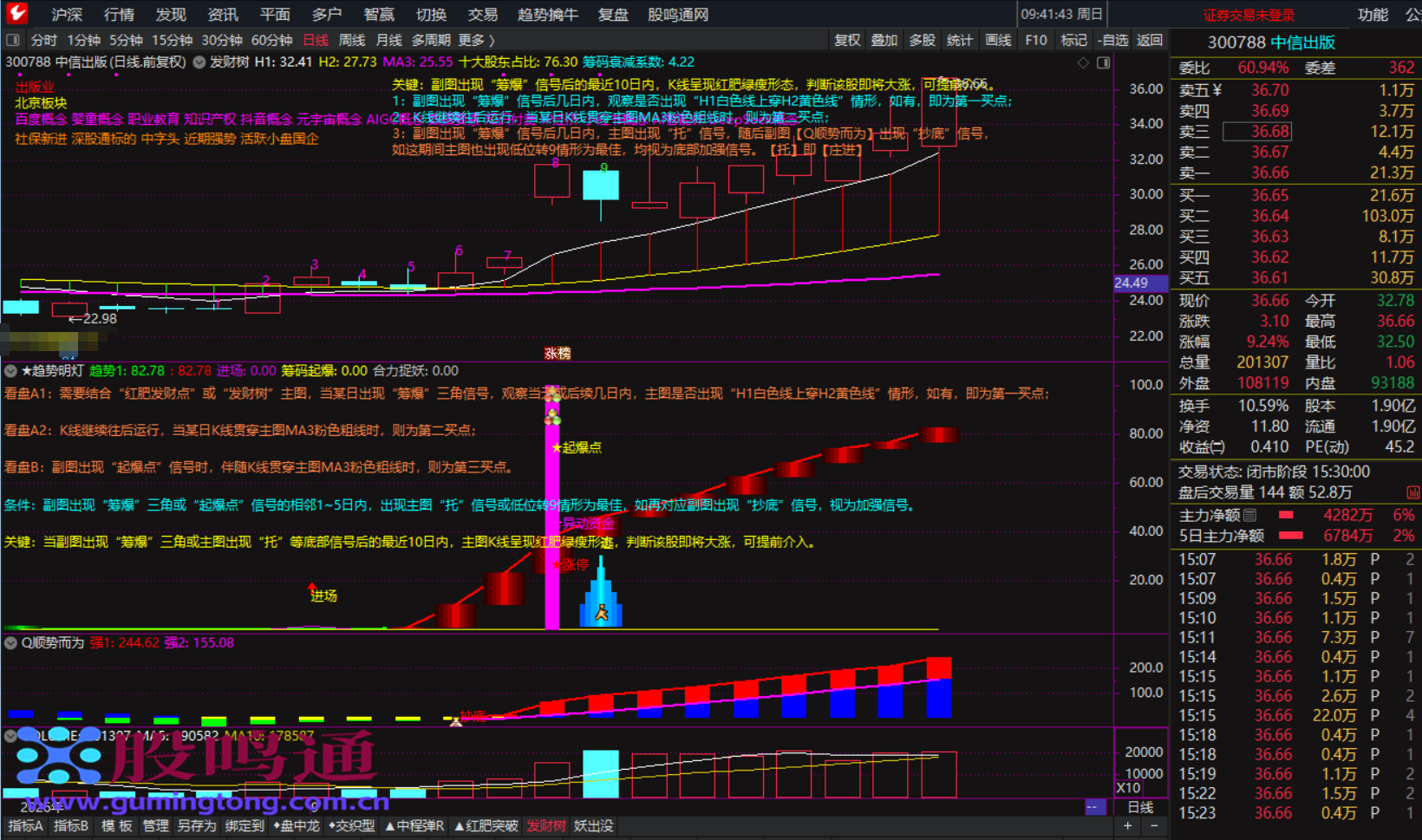
Task: Click 证券交易未登录 login link
Action: click(1249, 15)
